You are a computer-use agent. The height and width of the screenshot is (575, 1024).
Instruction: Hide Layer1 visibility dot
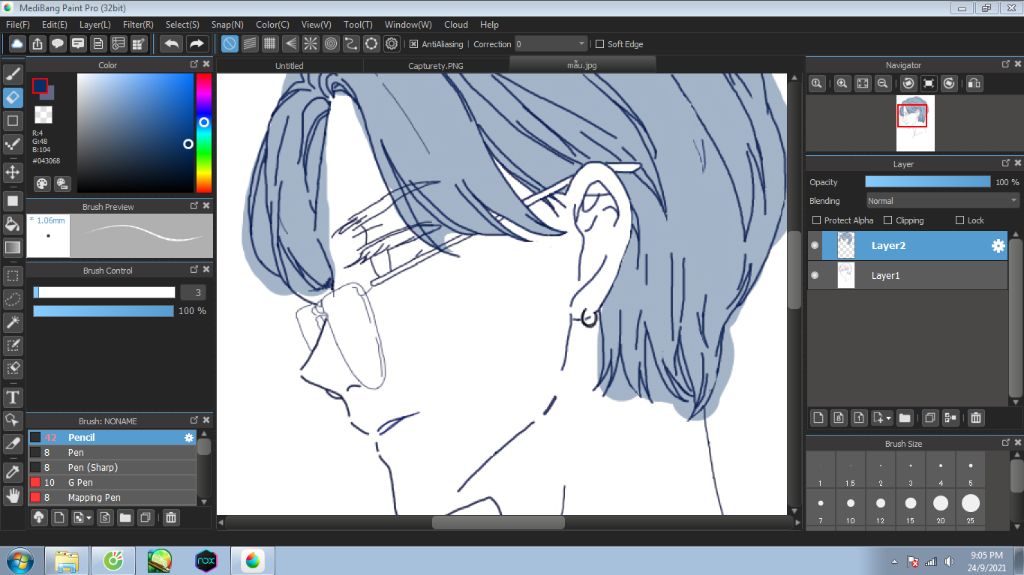click(x=814, y=275)
